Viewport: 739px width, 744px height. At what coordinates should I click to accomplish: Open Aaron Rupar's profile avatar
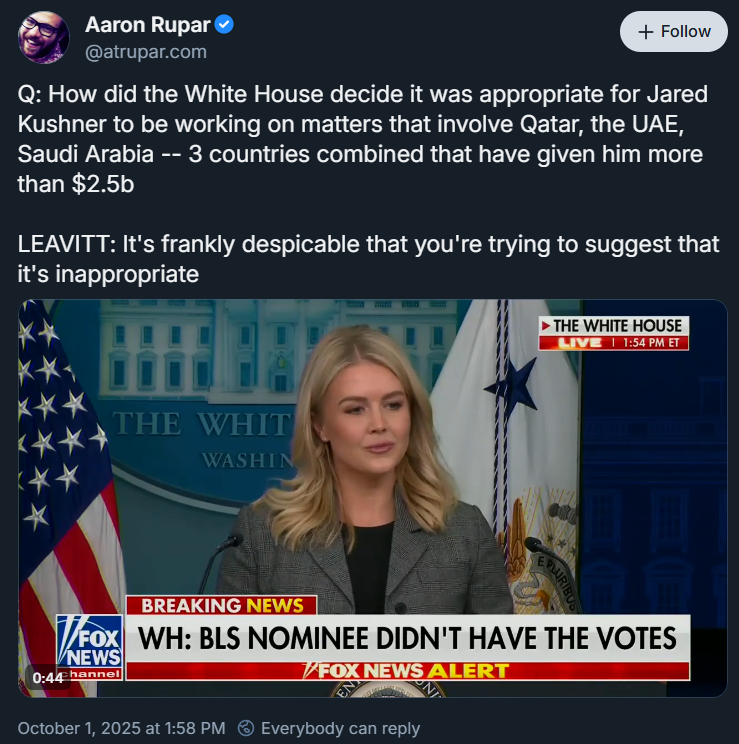pos(44,37)
